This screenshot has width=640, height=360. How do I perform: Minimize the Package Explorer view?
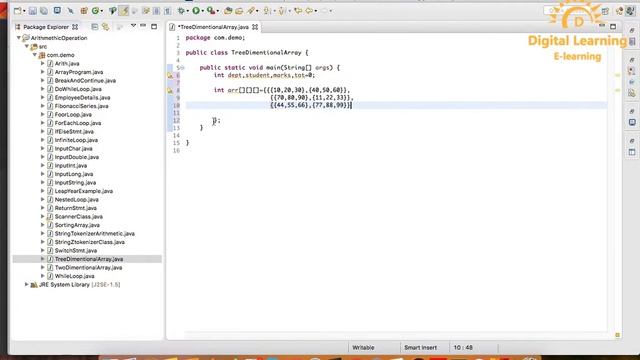(x=143, y=26)
